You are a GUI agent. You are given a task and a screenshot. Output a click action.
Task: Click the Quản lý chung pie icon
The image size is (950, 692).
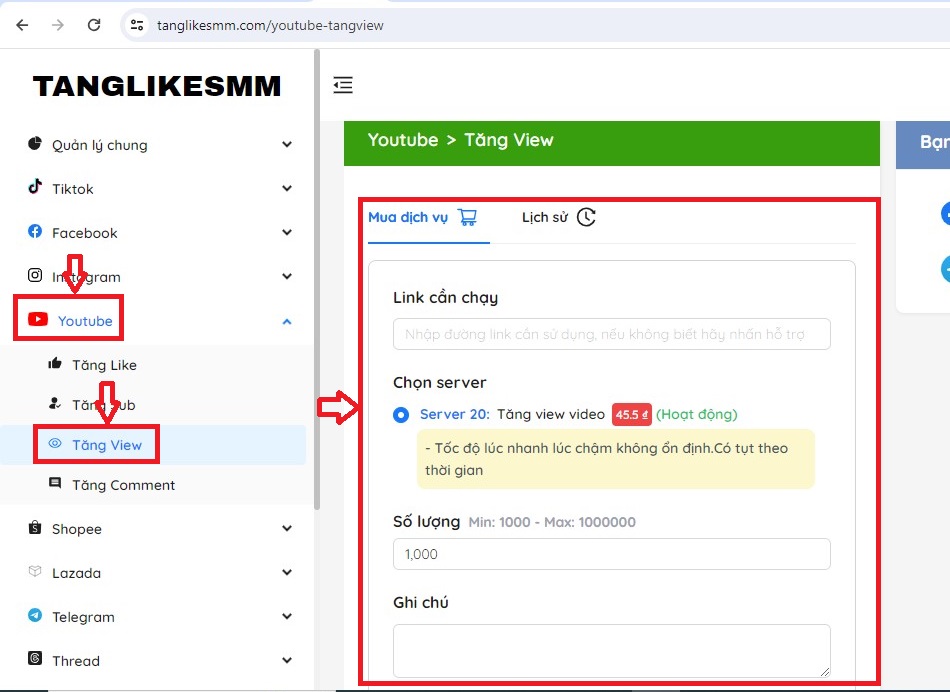[35, 144]
